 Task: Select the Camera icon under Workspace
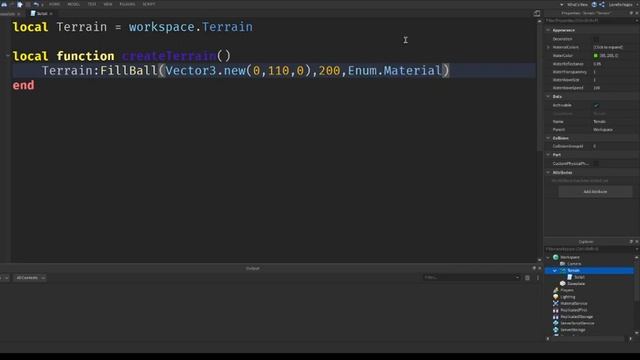pos(562,264)
